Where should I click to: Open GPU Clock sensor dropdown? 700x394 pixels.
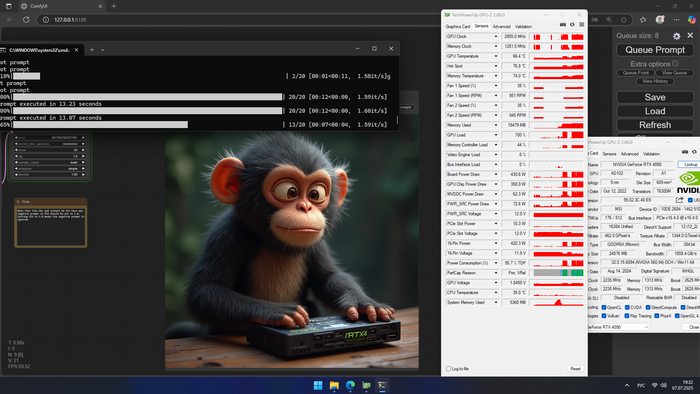click(x=496, y=37)
